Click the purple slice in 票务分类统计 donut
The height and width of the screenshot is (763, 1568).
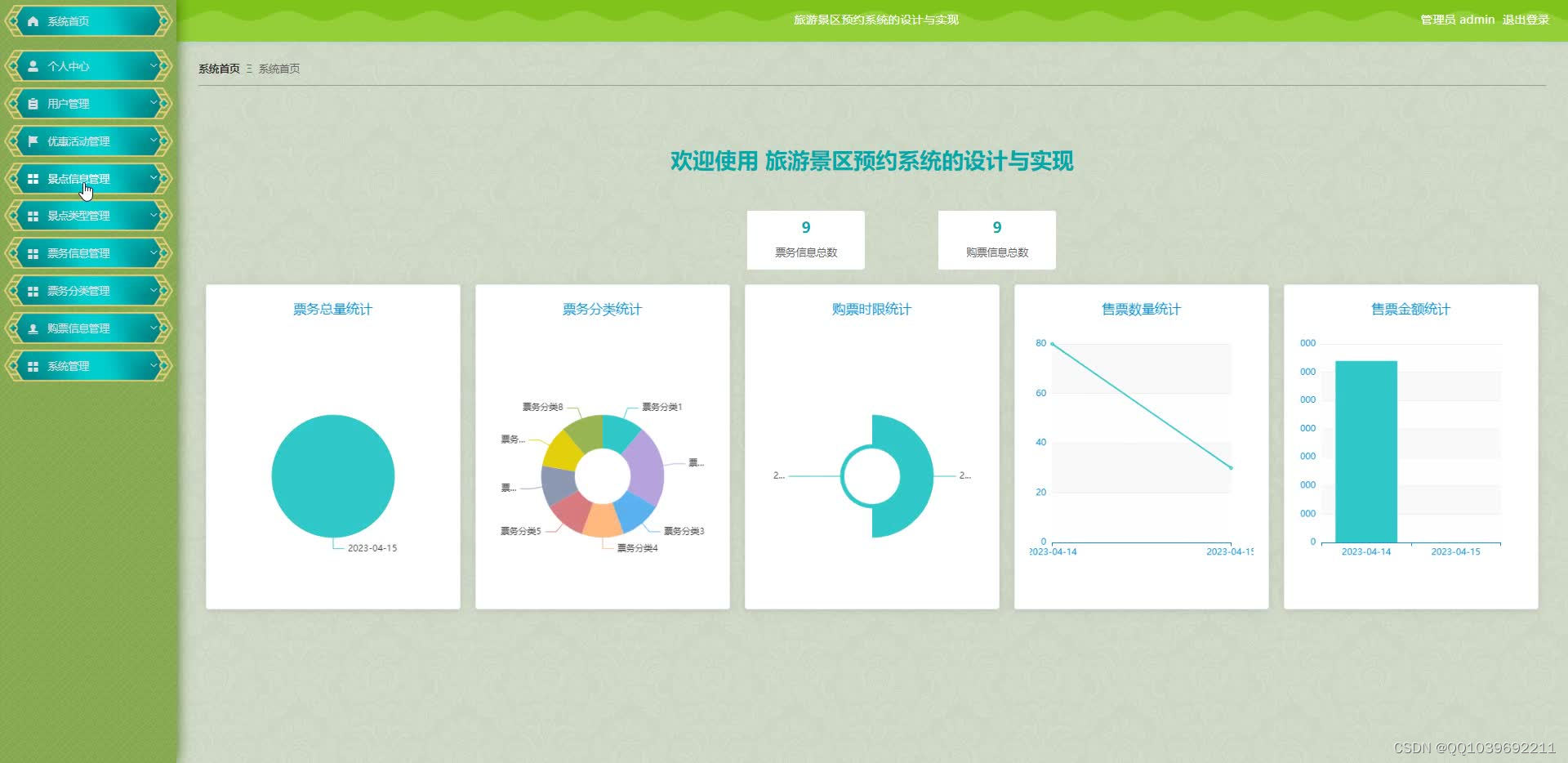(x=646, y=468)
